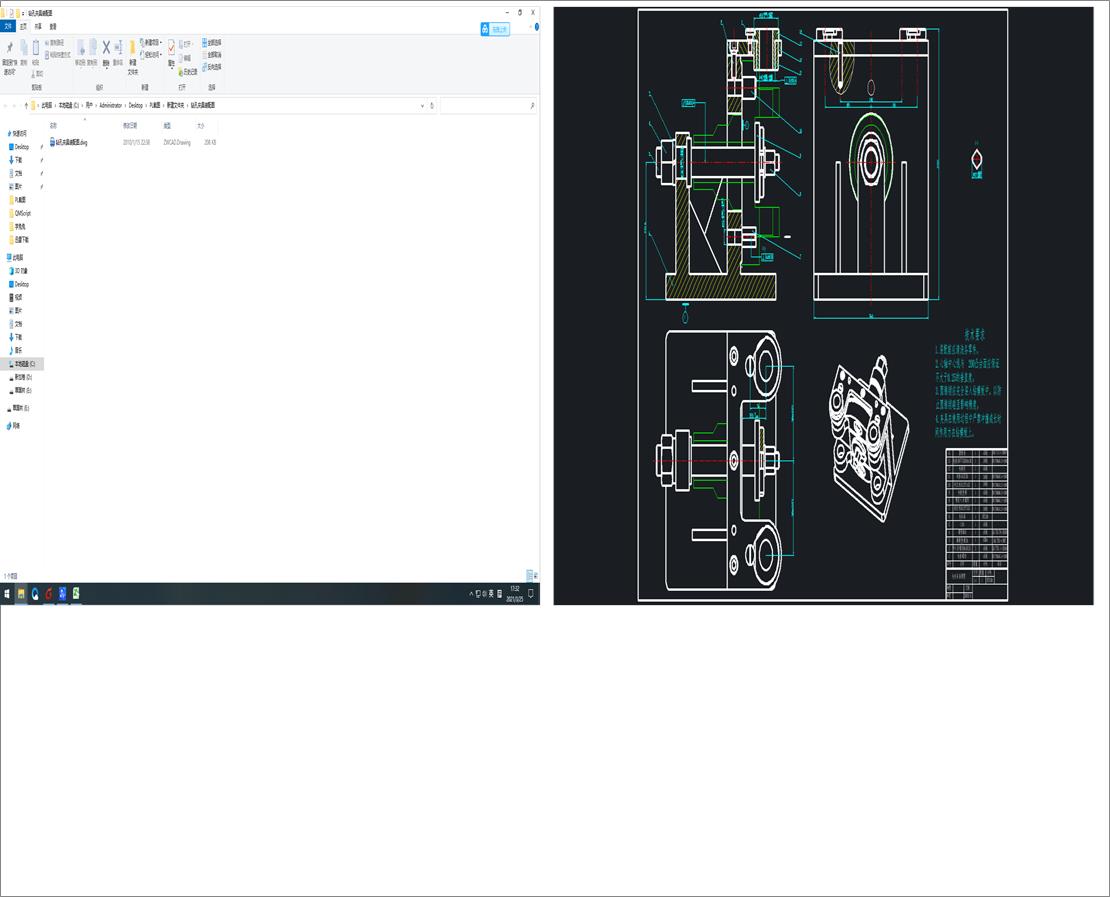Click Select all (全部选择) in ribbon
Screen dimensions: 1110x897
click(212, 42)
